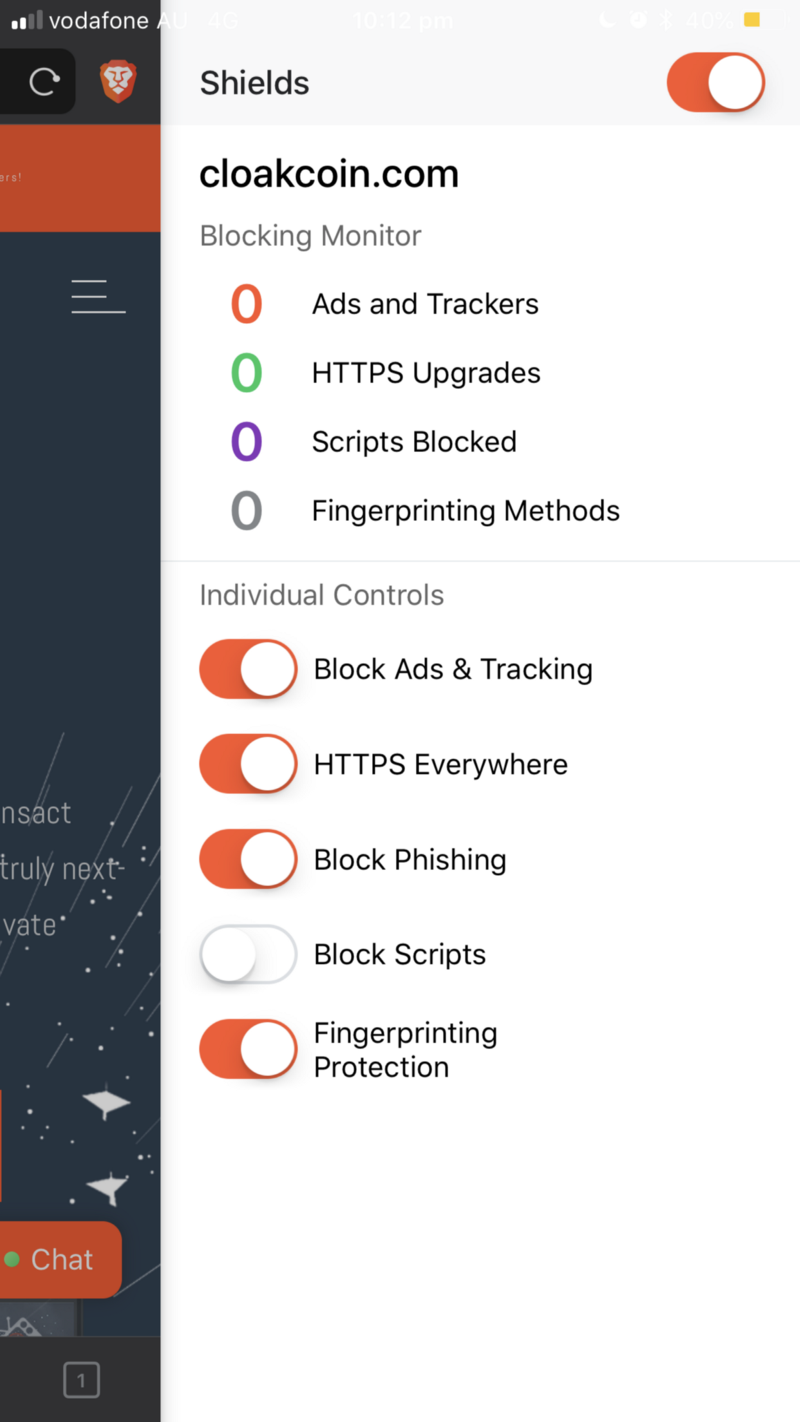
Task: Tap the HTTPS Upgrades green count
Action: (x=246, y=373)
